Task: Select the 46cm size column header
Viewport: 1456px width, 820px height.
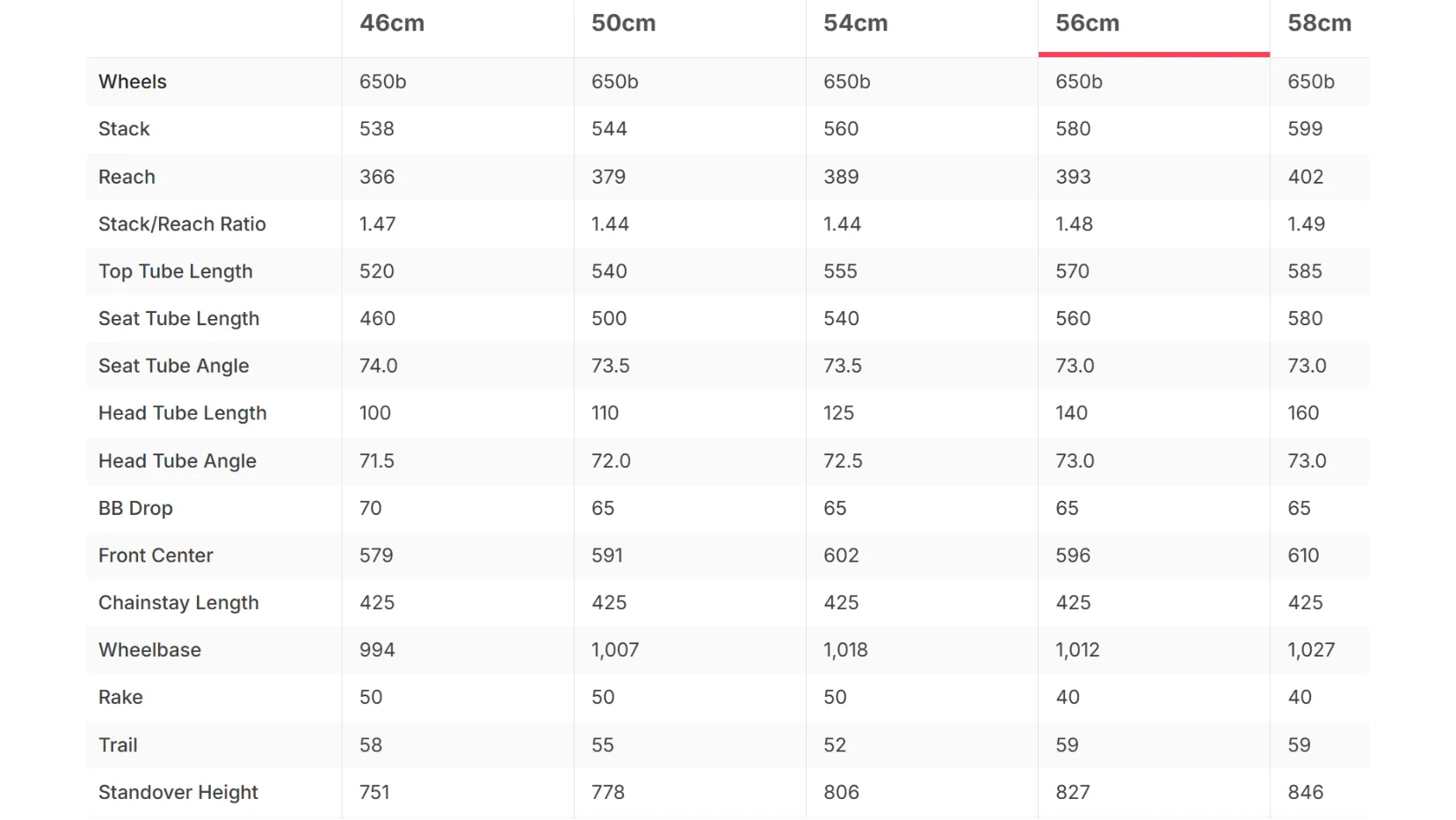Action: click(392, 24)
